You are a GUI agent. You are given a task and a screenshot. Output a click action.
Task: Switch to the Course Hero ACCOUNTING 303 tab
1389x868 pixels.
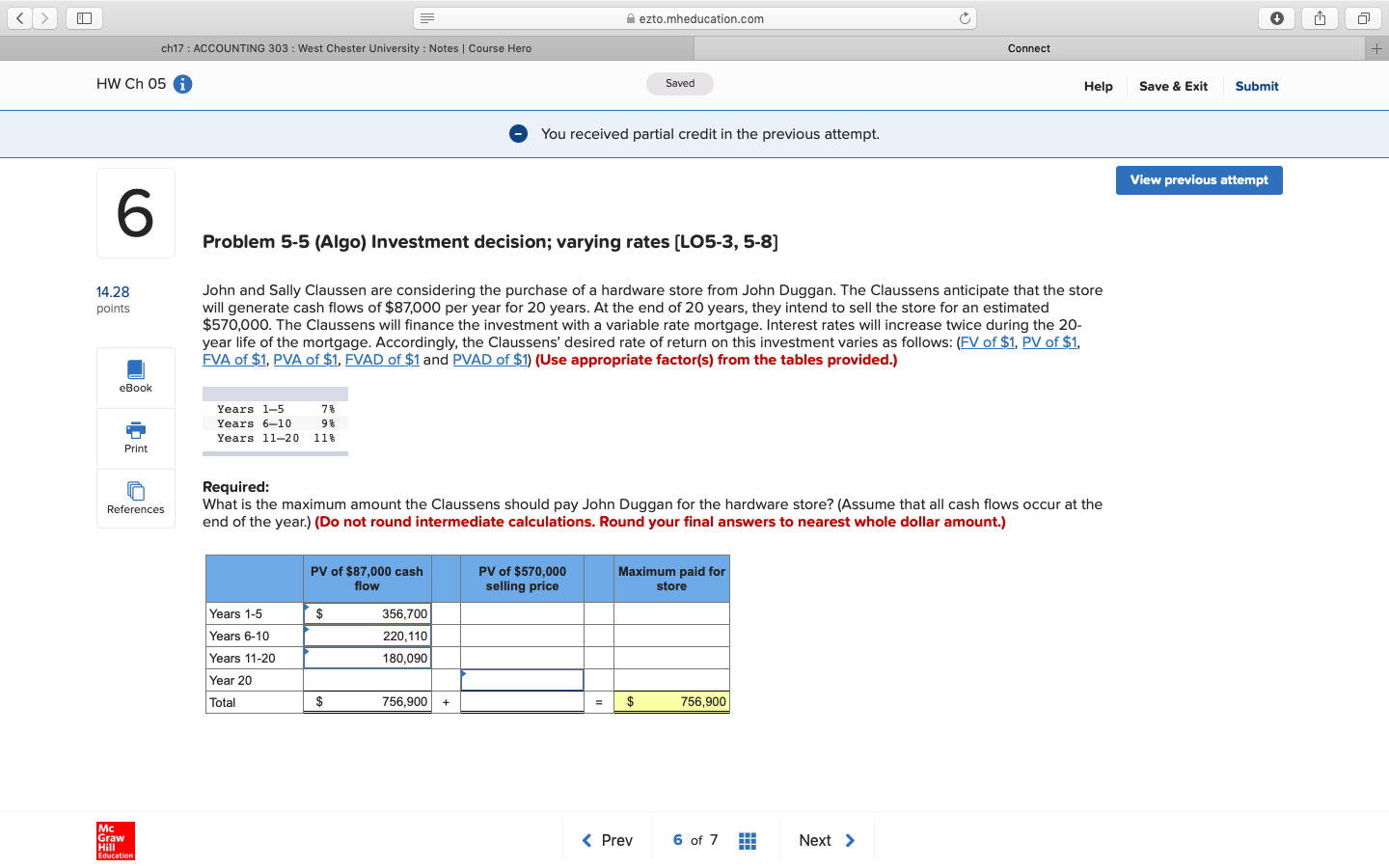click(347, 47)
